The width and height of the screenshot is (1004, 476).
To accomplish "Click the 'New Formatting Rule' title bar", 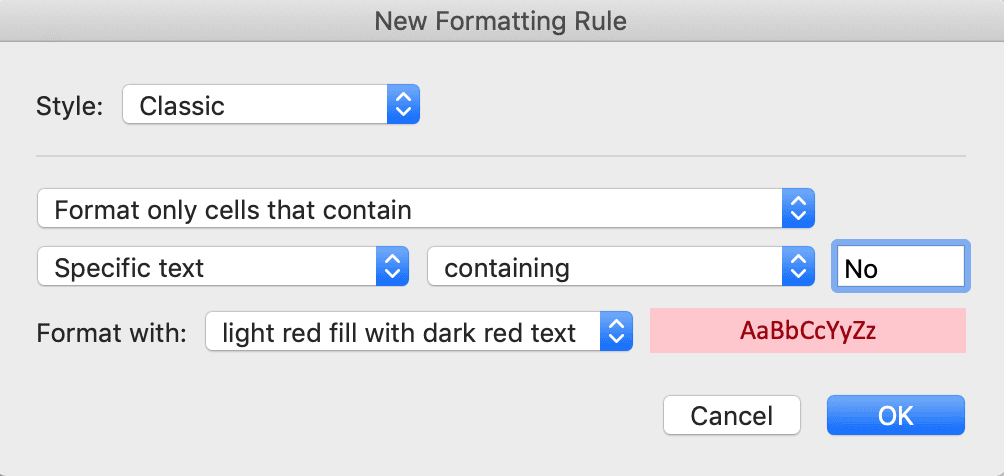I will coord(502,20).
